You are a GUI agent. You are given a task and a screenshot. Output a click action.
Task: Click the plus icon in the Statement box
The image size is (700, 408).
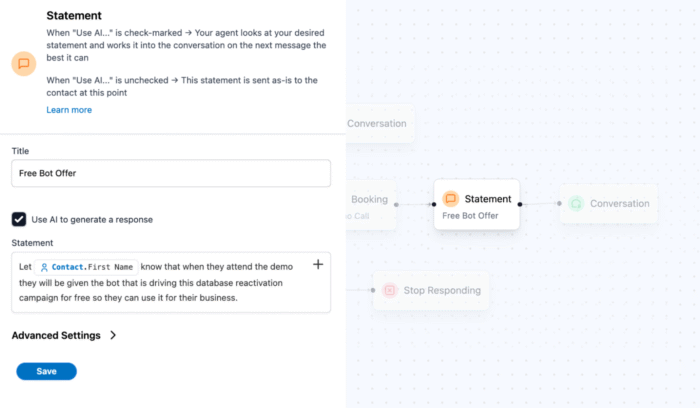[x=318, y=264]
